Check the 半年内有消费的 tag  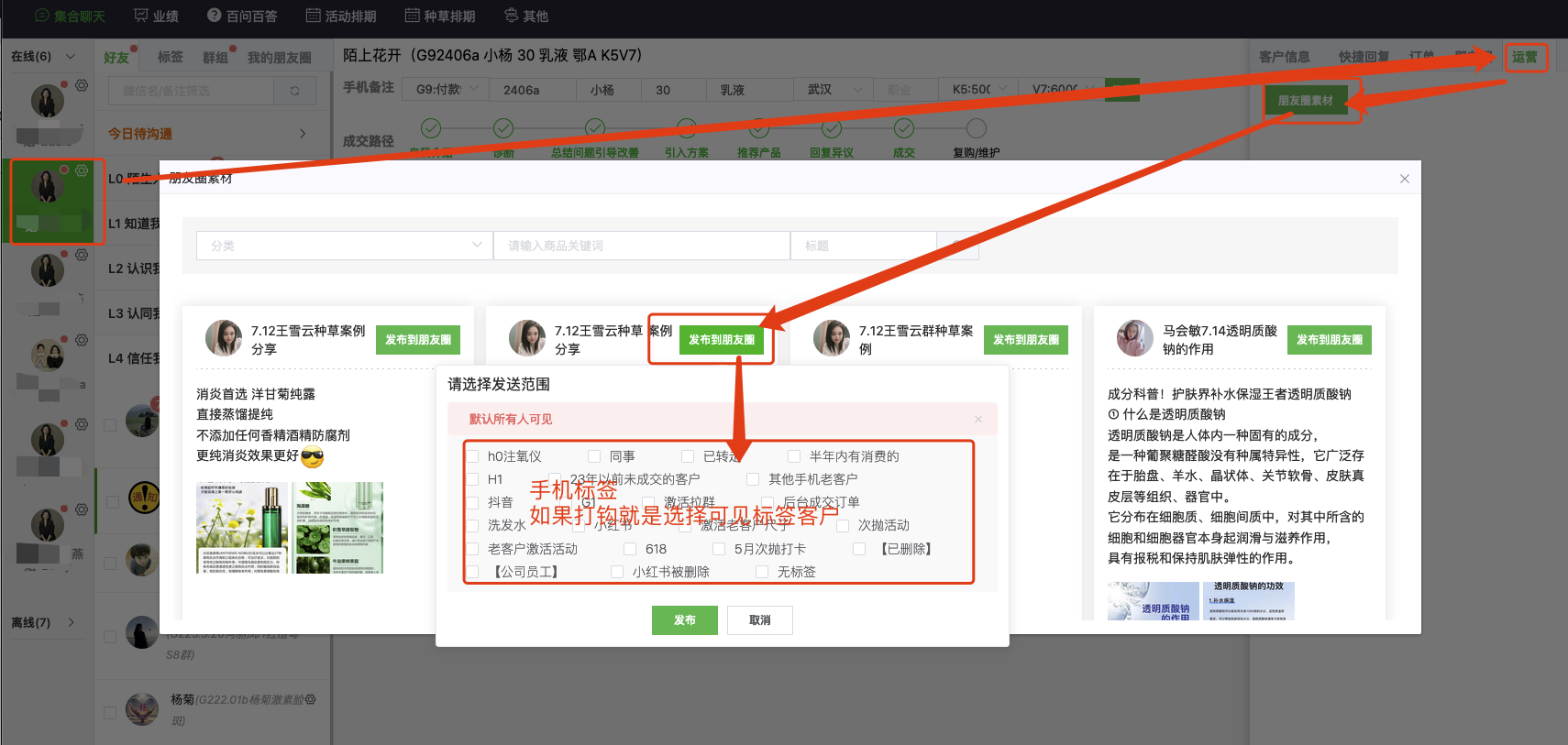coord(794,456)
